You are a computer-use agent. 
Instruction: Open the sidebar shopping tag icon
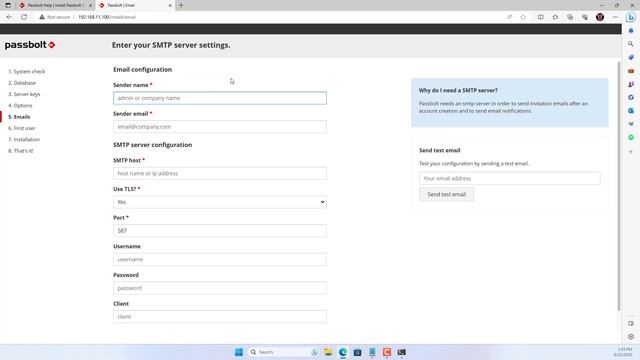[x=631, y=57]
